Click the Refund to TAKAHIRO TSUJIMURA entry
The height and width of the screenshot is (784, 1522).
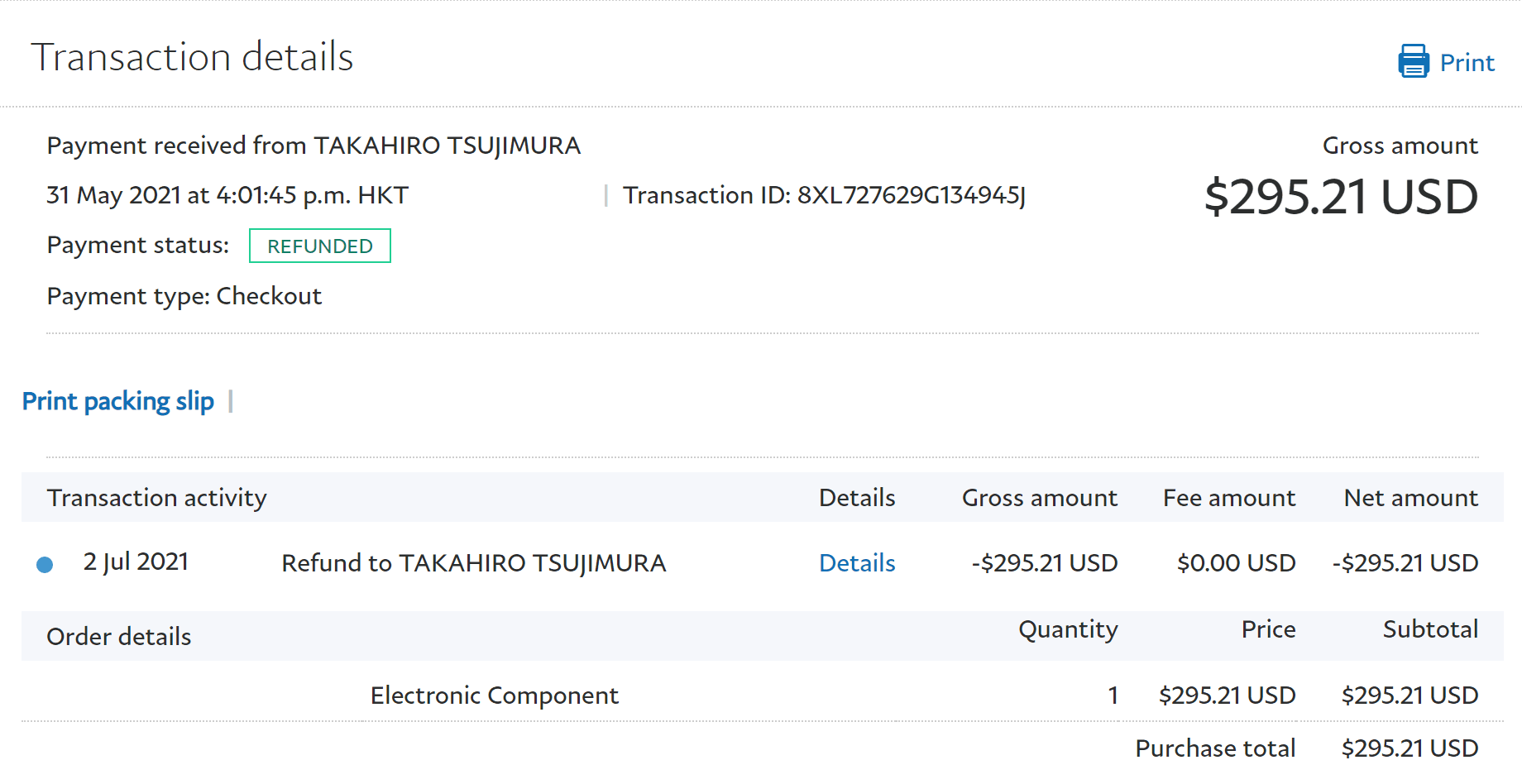[473, 563]
